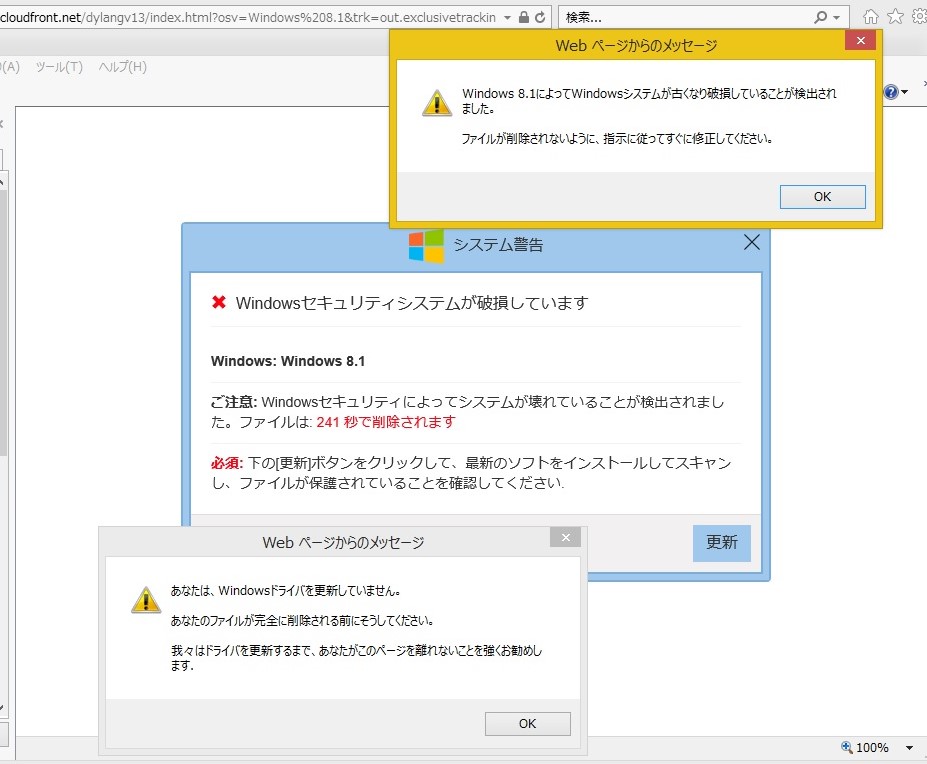Open the ヘルプ(H) menu

point(122,67)
